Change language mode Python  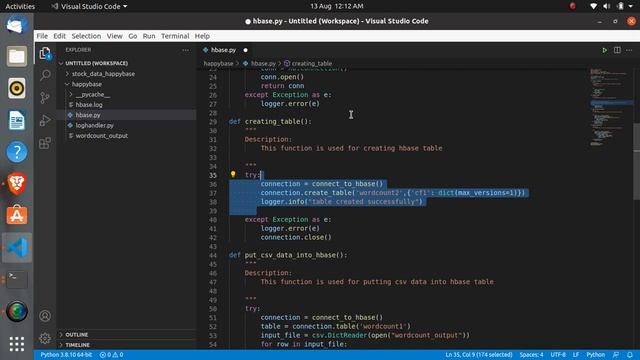tap(596, 355)
